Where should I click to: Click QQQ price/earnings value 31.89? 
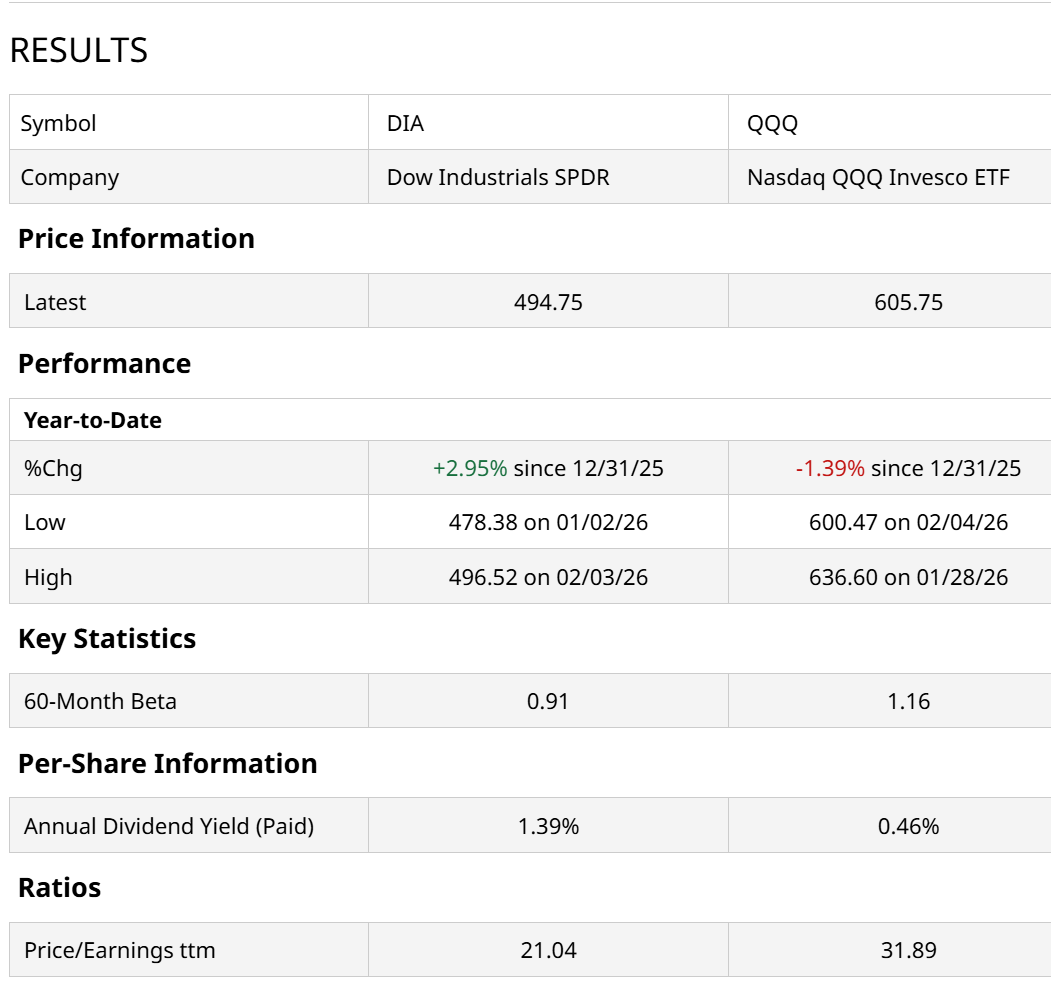(908, 950)
